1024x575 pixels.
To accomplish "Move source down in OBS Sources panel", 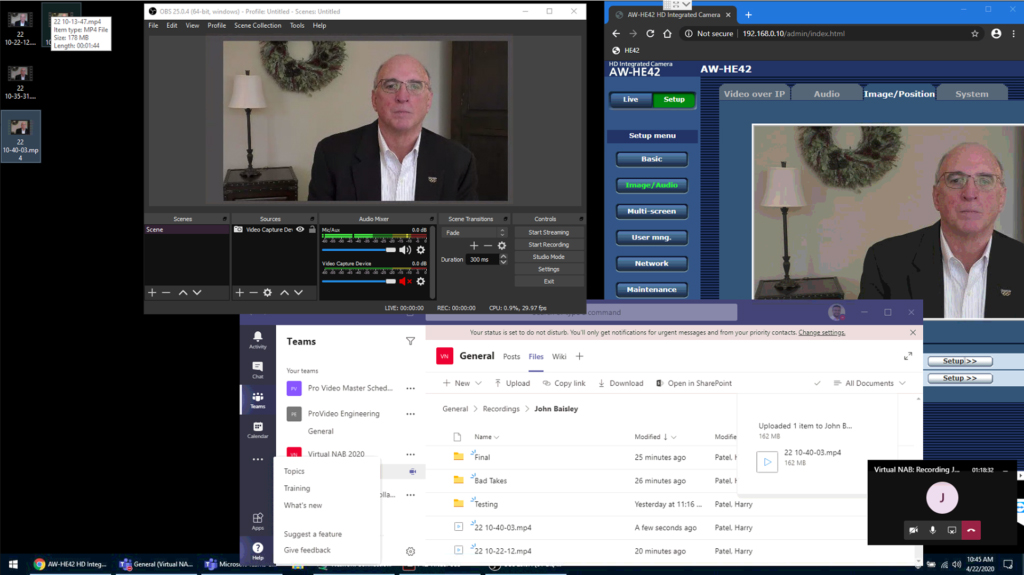I will 298,293.
